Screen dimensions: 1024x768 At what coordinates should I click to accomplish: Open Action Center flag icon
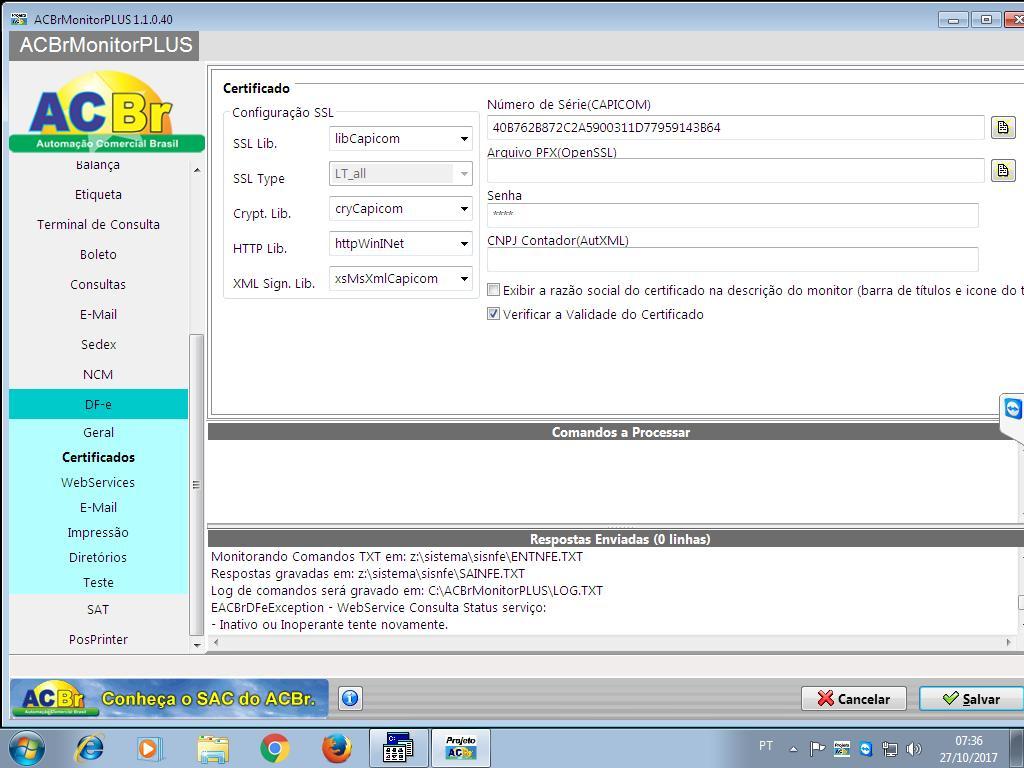tap(817, 749)
